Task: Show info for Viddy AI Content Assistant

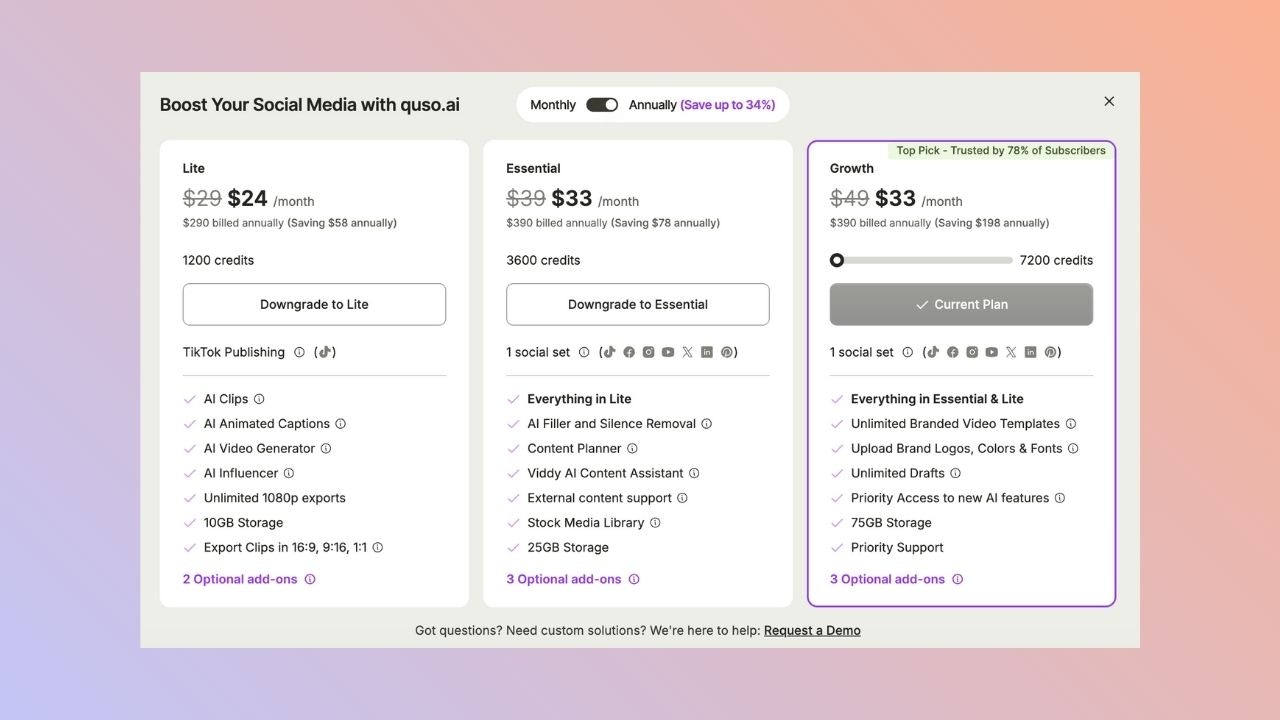Action: [x=694, y=473]
